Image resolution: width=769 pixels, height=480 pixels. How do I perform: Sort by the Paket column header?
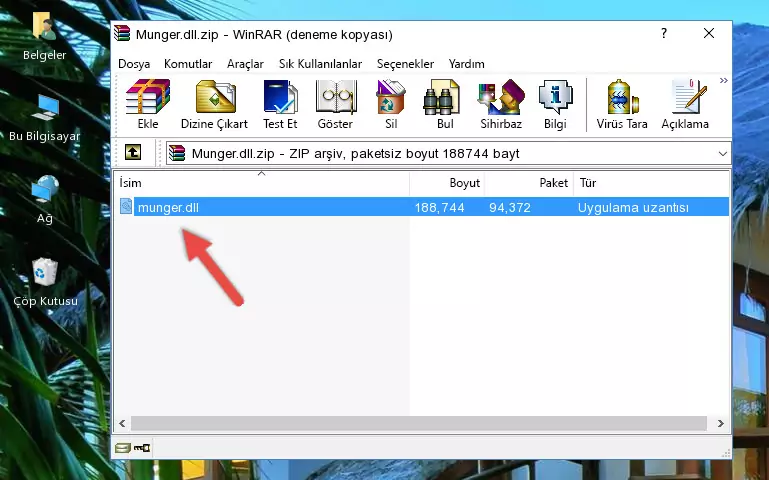[x=529, y=183]
